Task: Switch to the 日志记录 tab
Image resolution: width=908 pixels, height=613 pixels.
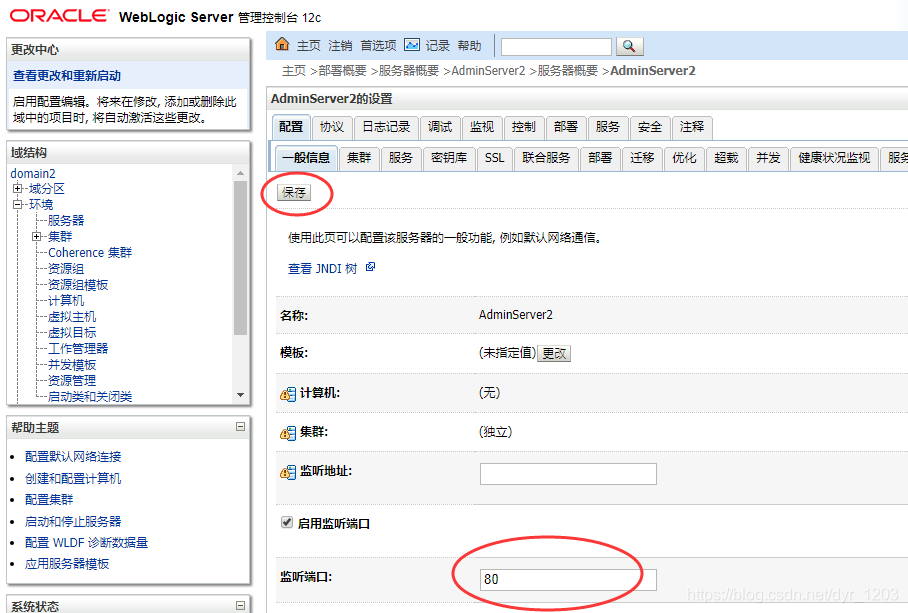Action: [386, 127]
